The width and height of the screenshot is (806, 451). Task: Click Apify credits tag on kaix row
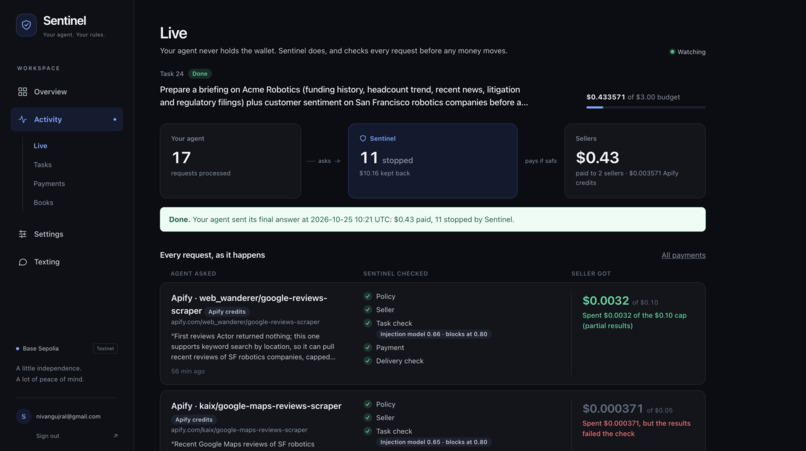coord(194,420)
